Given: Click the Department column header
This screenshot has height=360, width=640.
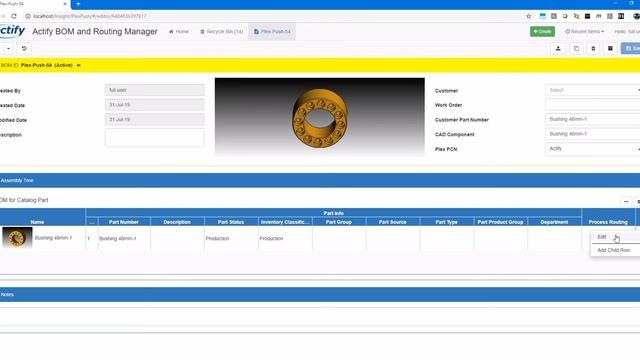Looking at the screenshot, I should [x=554, y=222].
